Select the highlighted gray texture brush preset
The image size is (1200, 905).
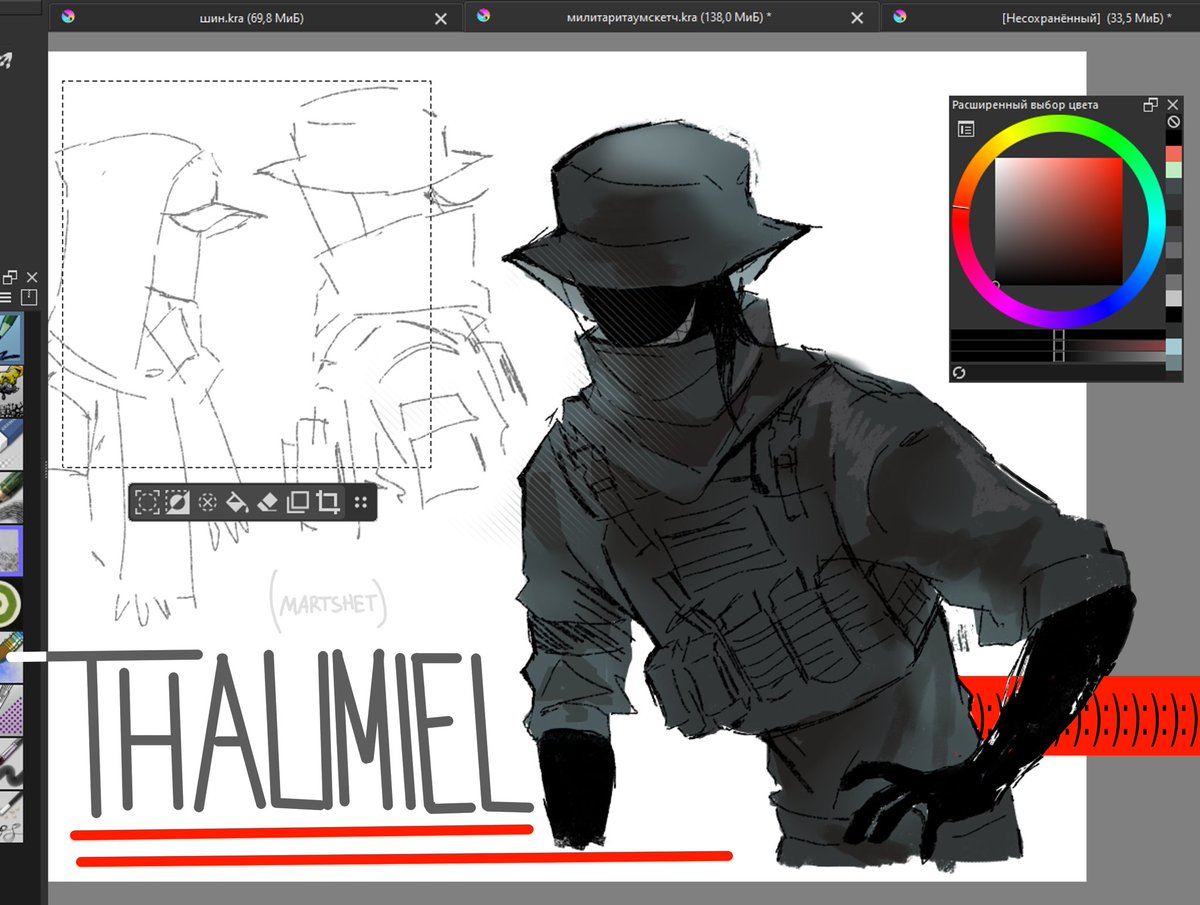(x=11, y=549)
